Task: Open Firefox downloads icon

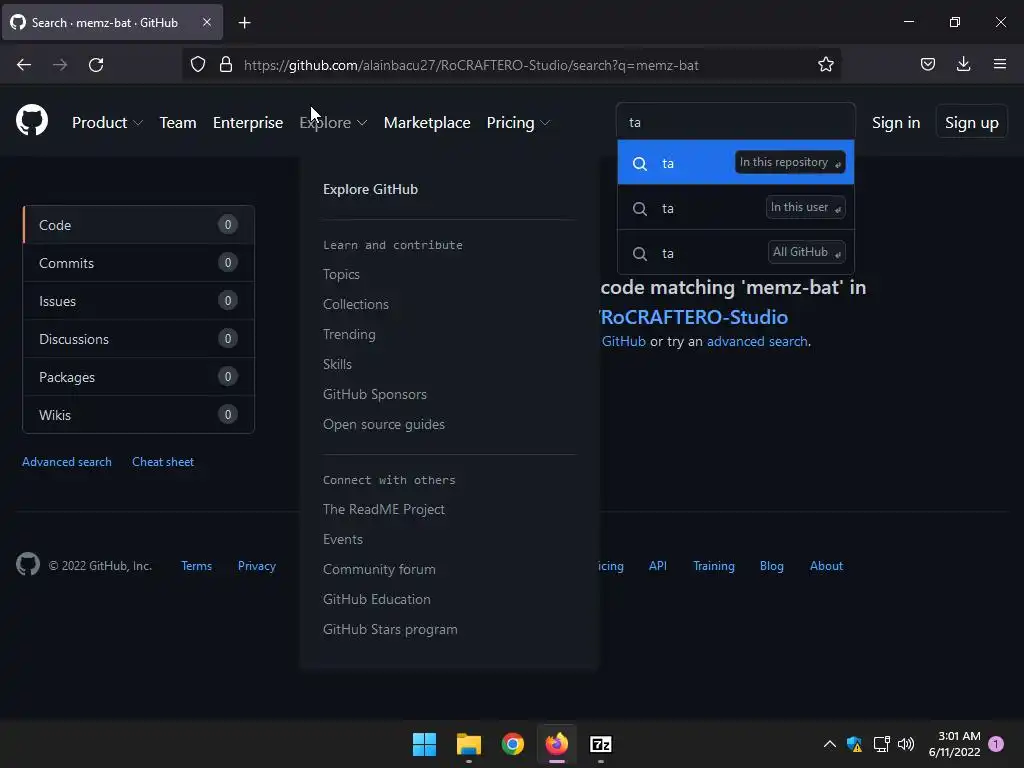Action: tap(963, 64)
